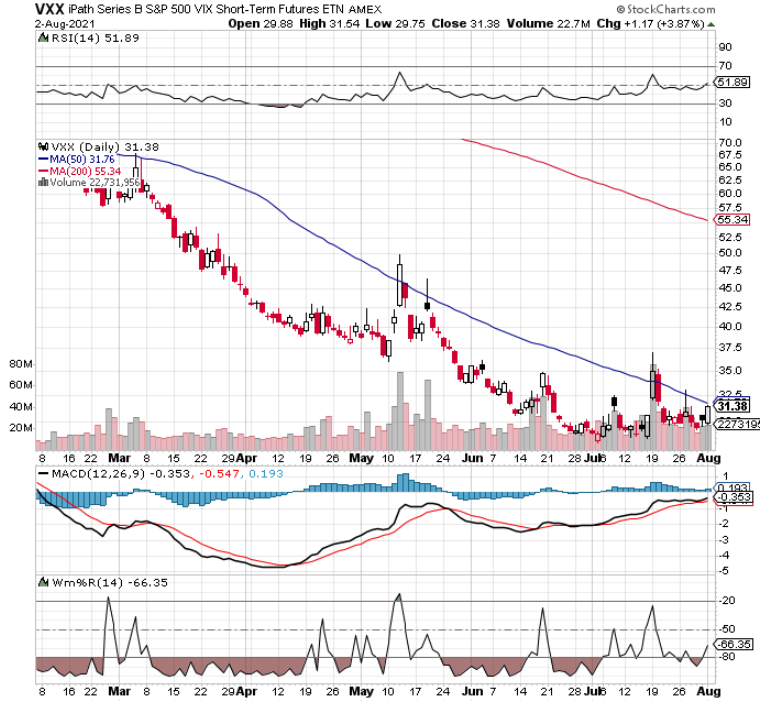Click the 40.0 label on price axis
779x707 pixels.
(x=730, y=326)
